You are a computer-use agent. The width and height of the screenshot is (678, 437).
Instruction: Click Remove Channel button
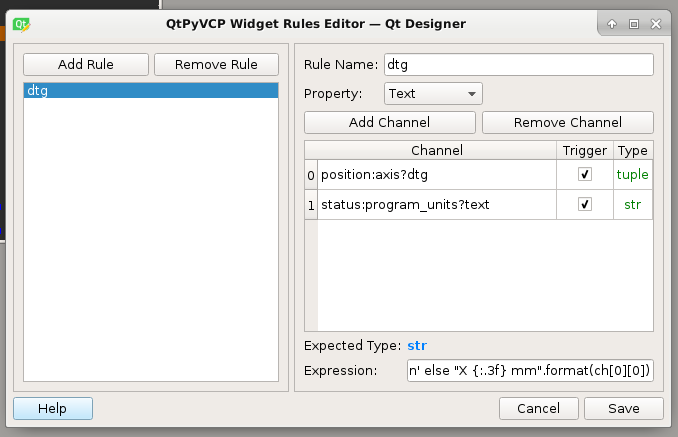[568, 123]
